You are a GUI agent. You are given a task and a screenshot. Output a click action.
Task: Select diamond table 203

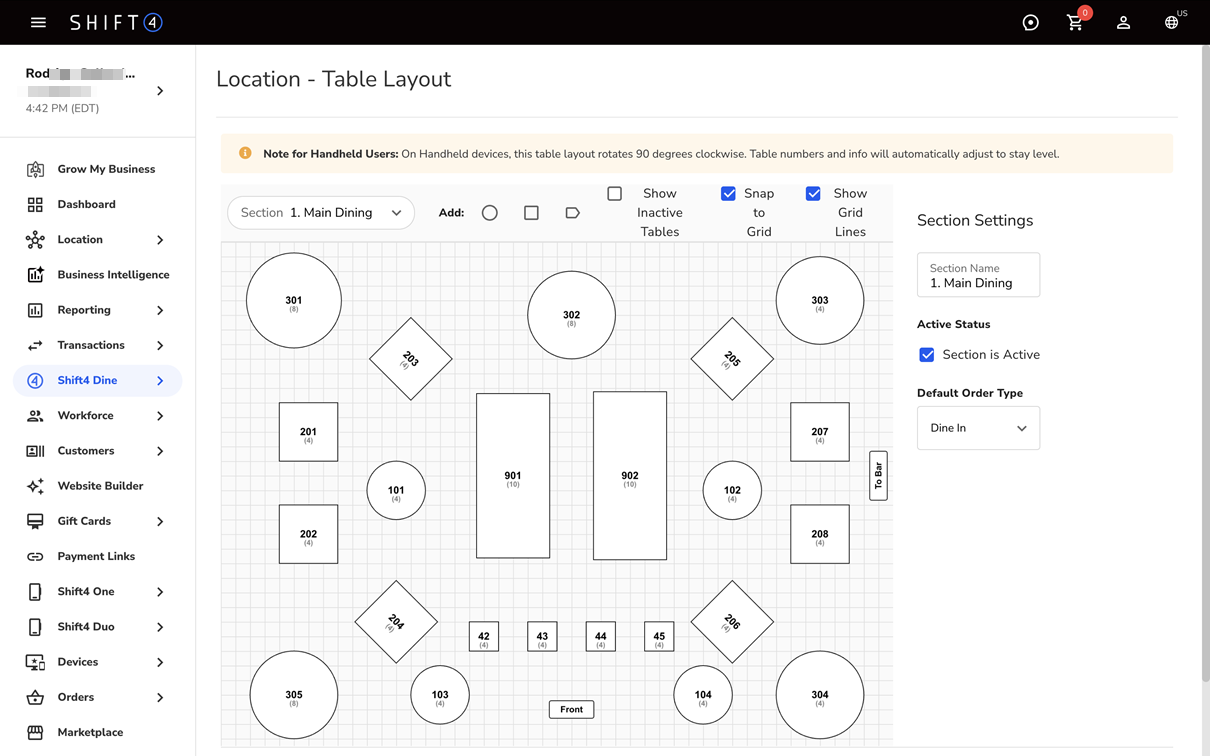[x=410, y=359]
